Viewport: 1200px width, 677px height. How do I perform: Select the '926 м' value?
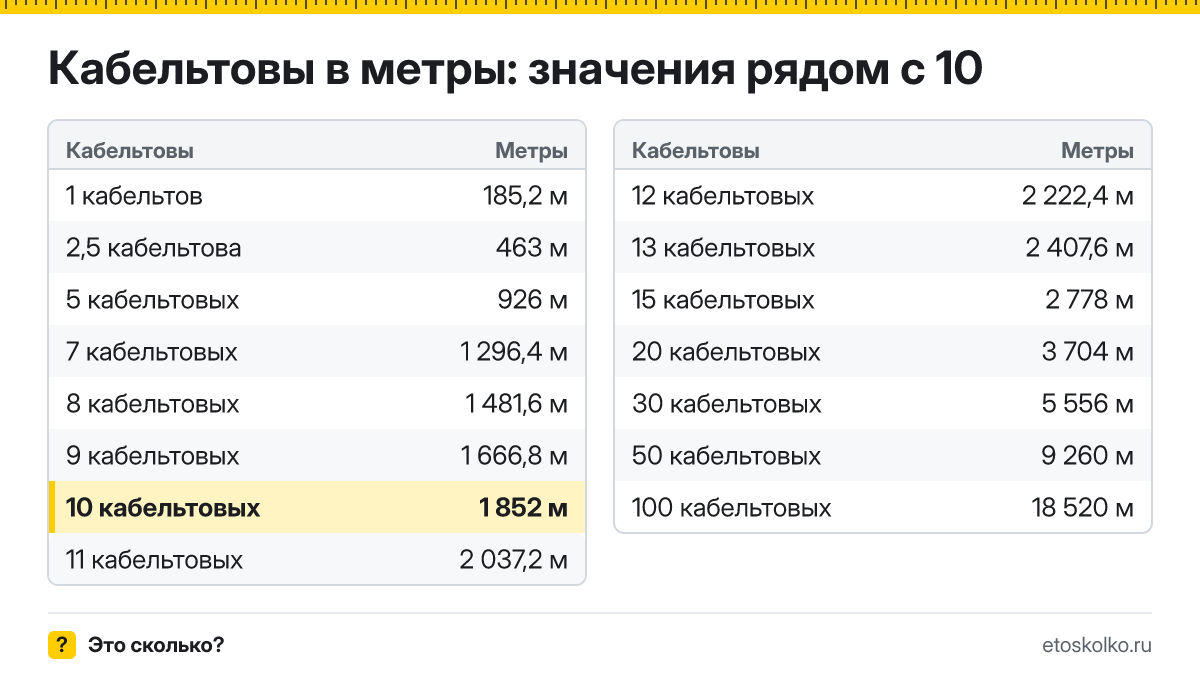point(532,300)
